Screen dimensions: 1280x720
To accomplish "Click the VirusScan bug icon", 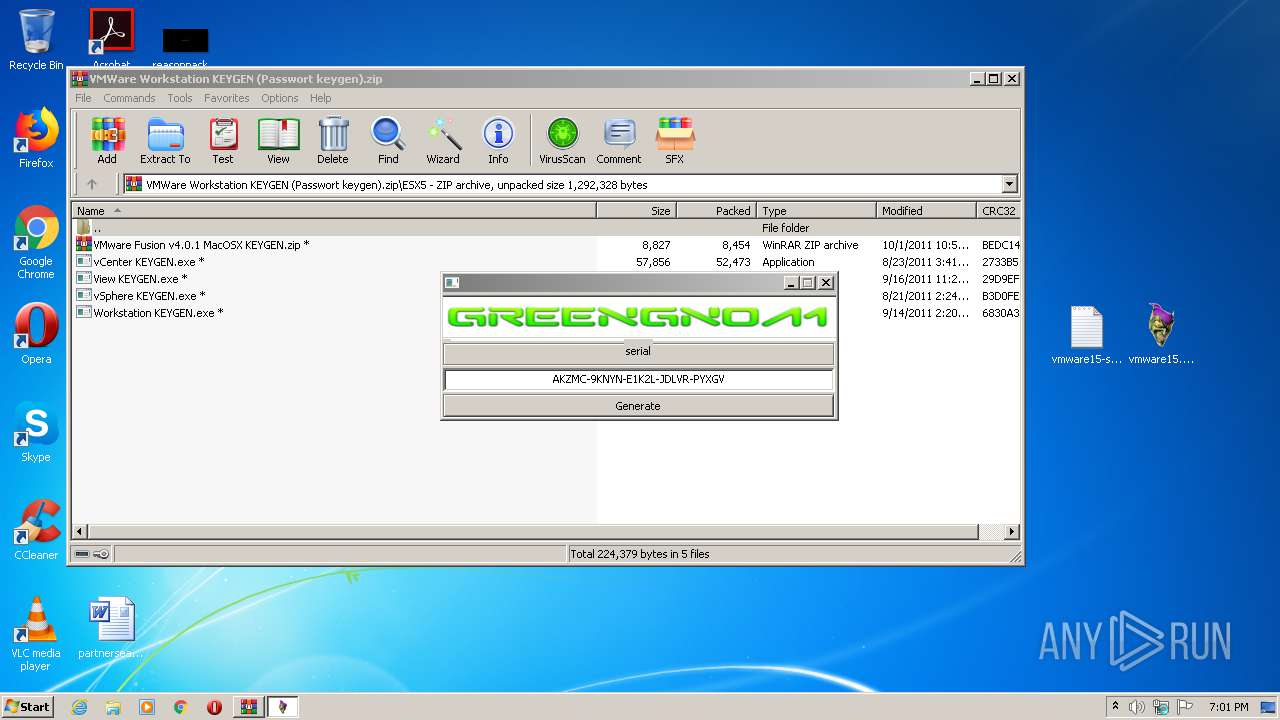I will click(562, 140).
